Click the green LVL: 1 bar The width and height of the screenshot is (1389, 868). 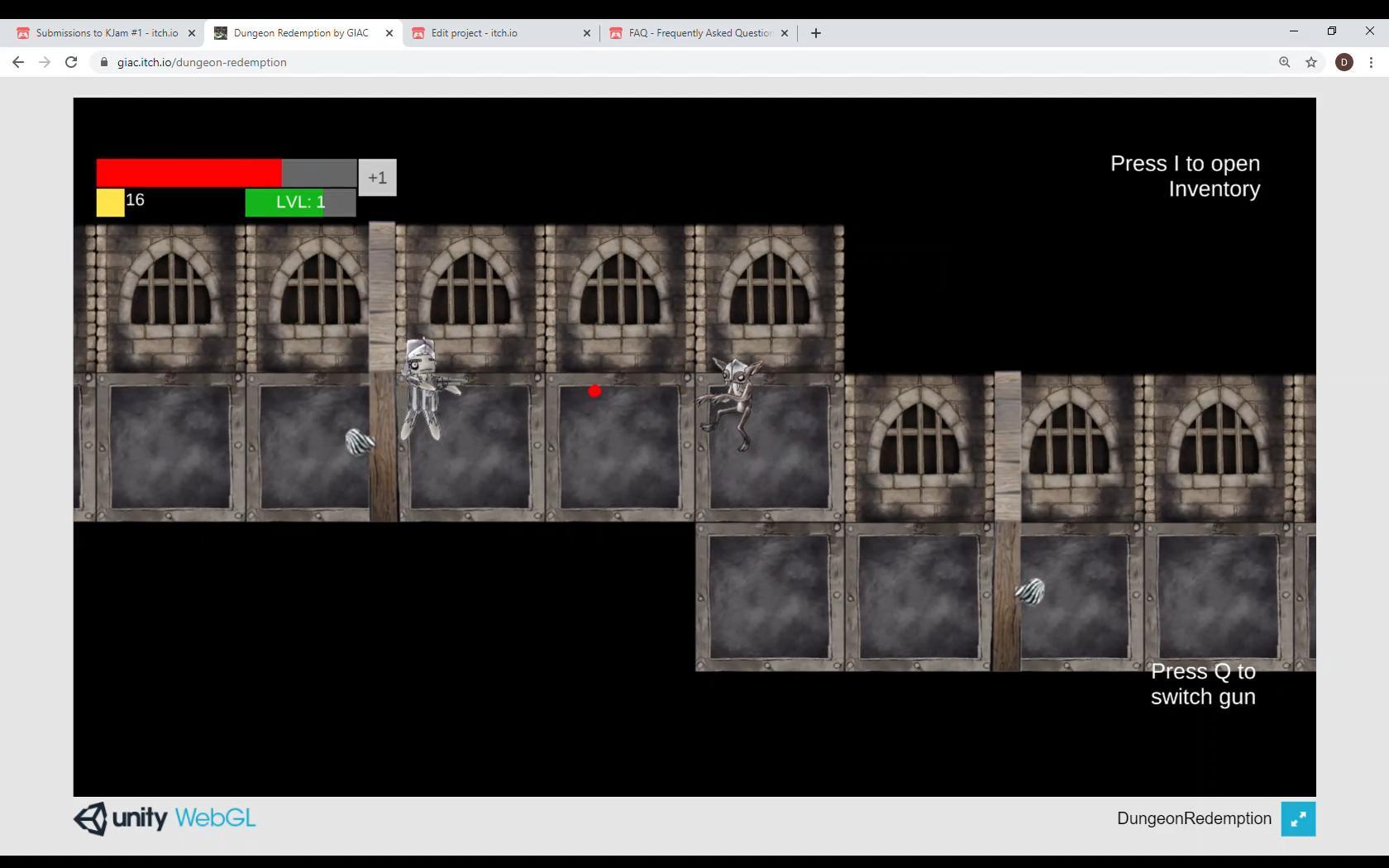(300, 203)
